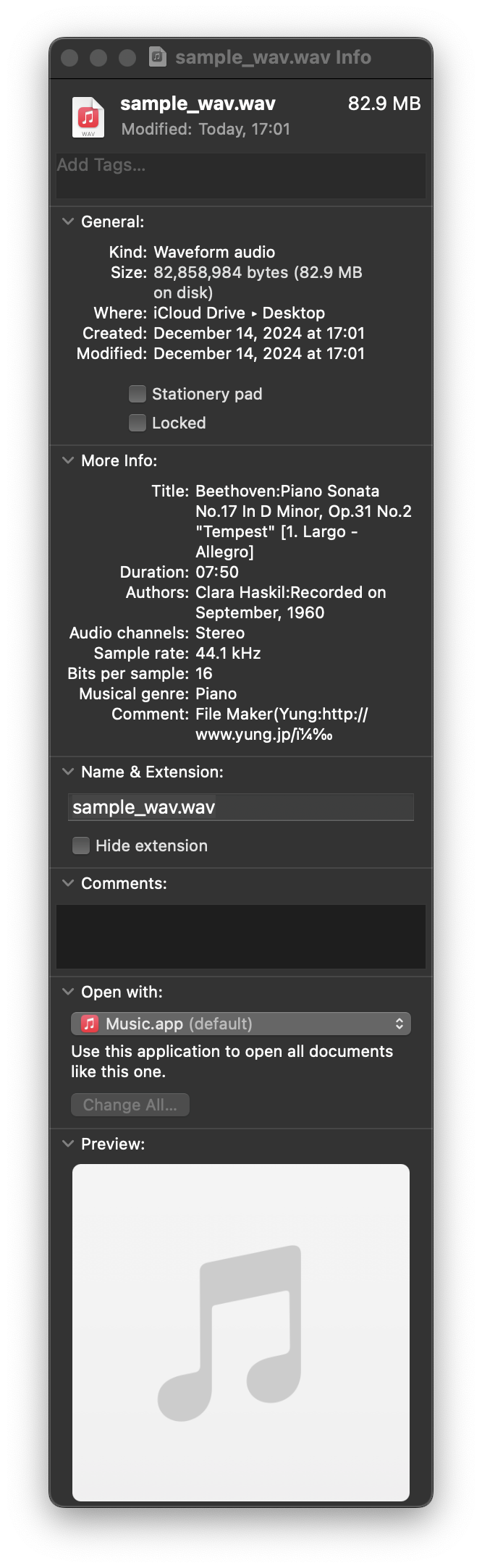This screenshot has height=1568, width=482.
Task: Collapse the General section
Action: (67, 222)
